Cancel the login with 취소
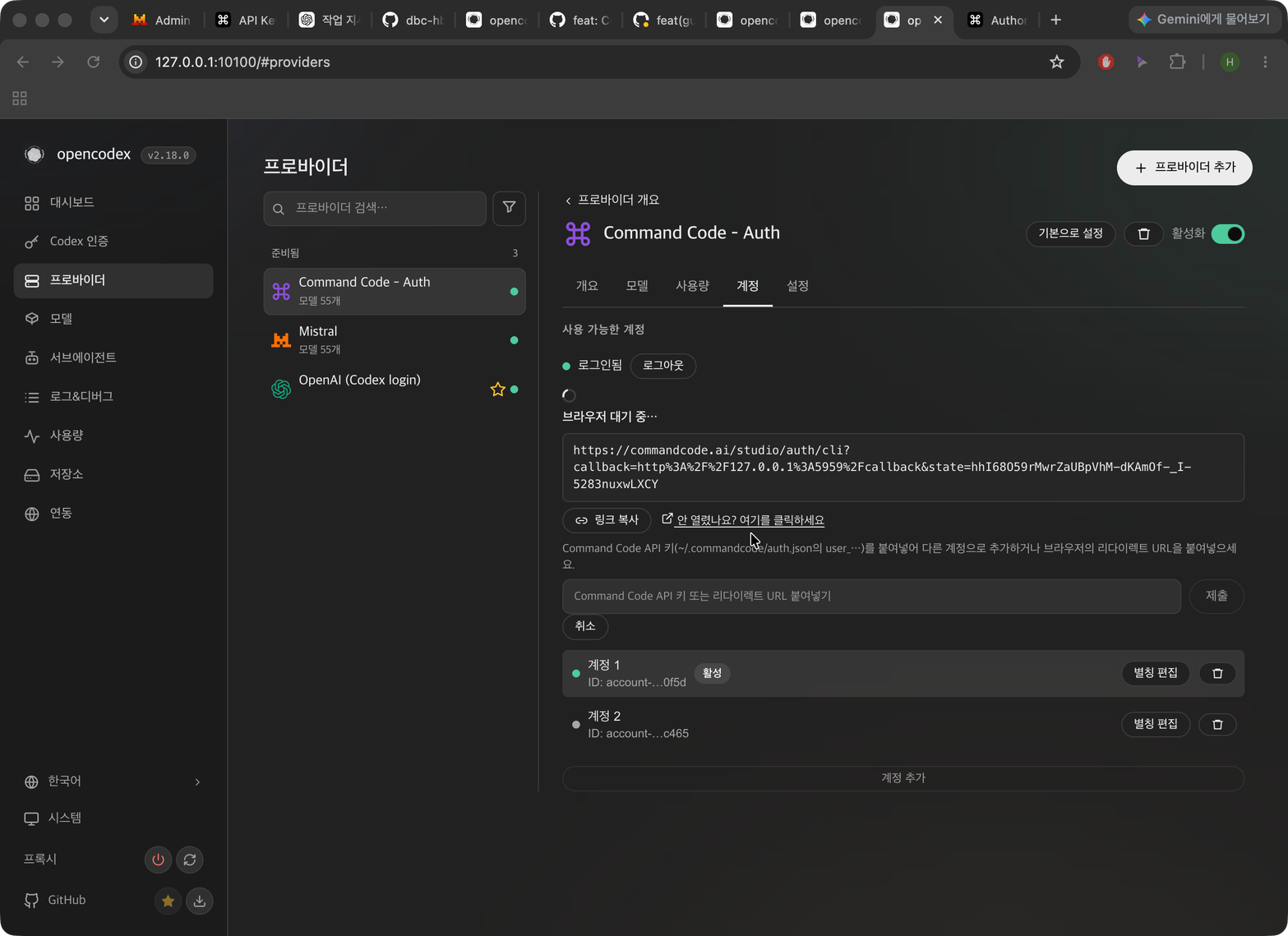The width and height of the screenshot is (1288, 936). coord(585,627)
